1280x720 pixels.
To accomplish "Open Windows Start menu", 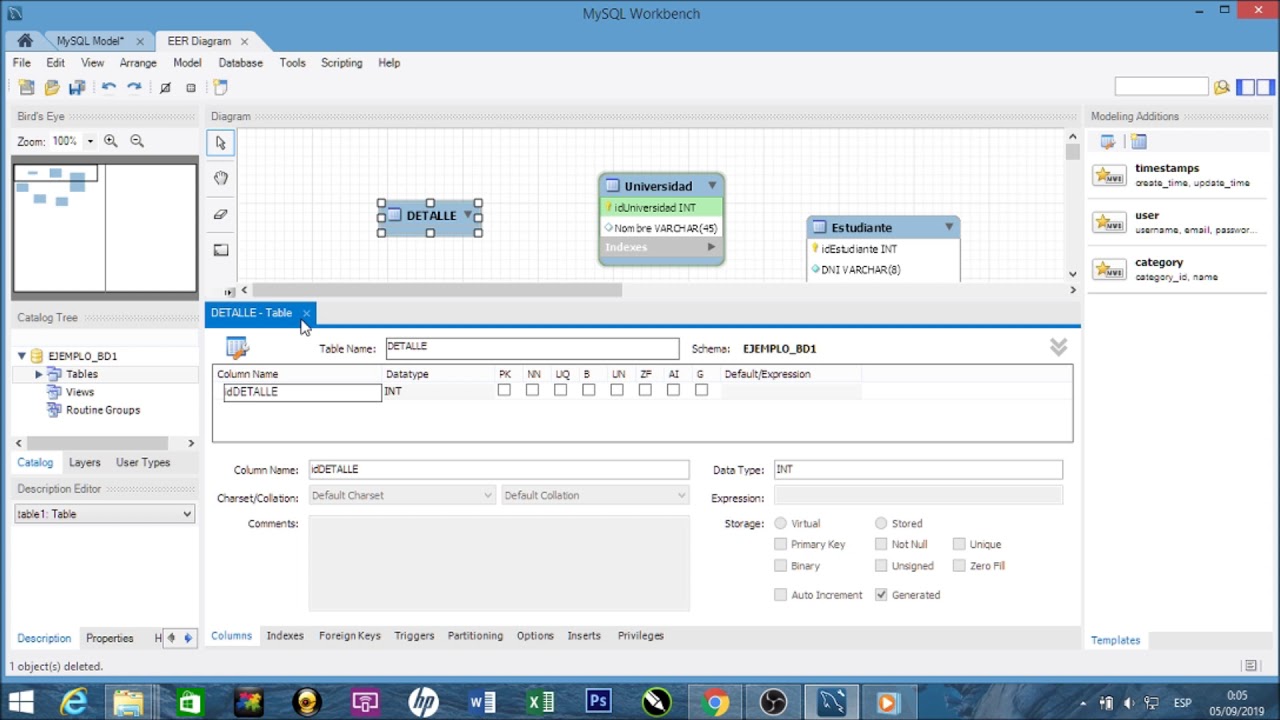I will [20, 703].
